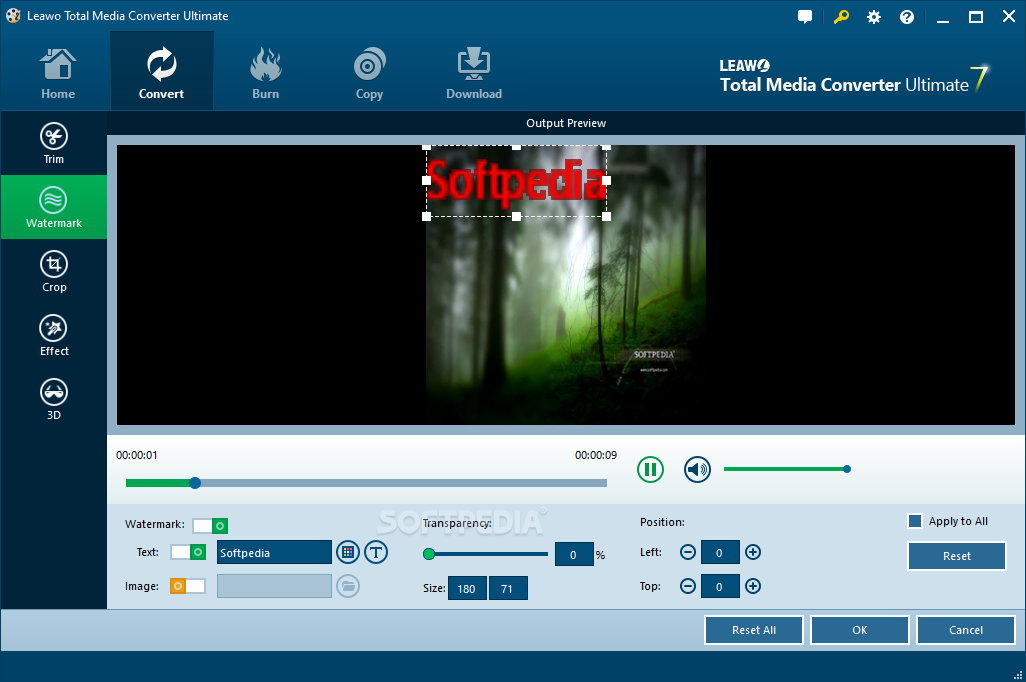Adjust the volume slider
Viewport: 1026px width, 682px height.
785,469
